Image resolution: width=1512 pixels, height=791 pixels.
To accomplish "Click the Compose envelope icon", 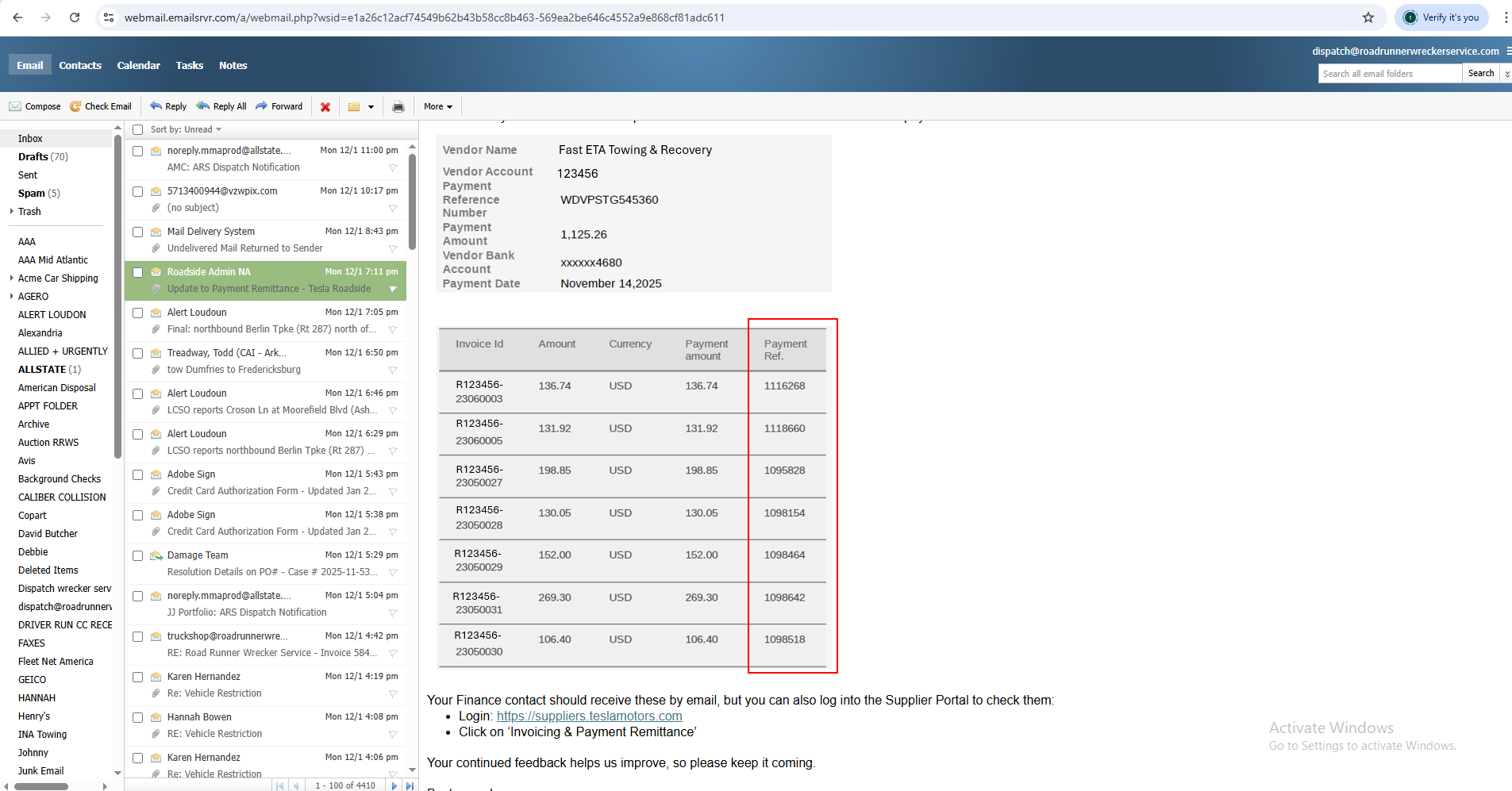I will coord(15,106).
